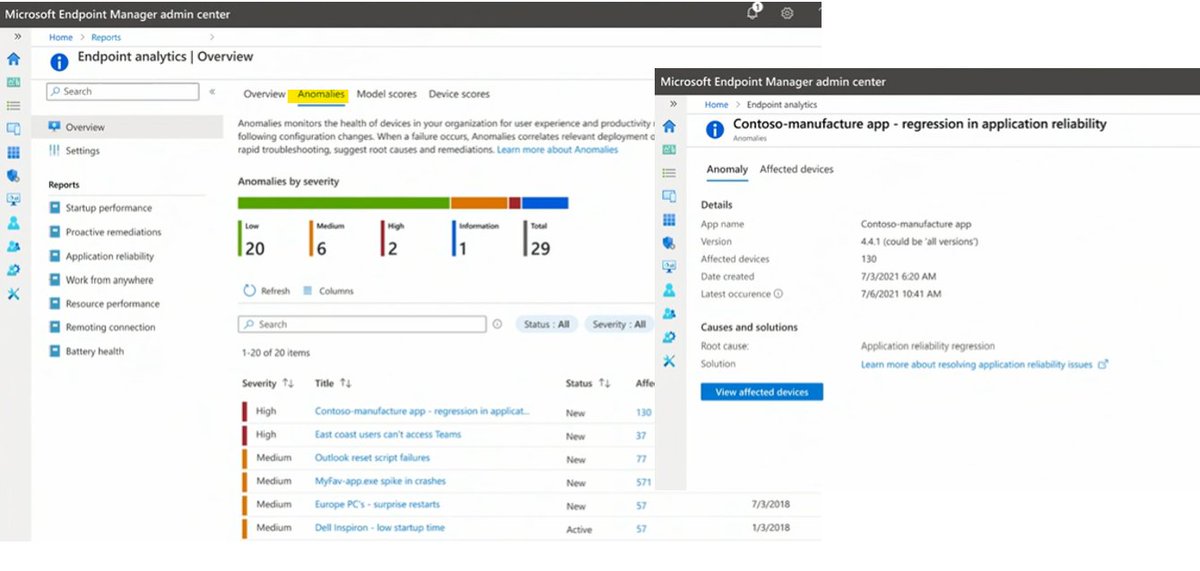Open East coast users can't access Teams
This screenshot has width=1200, height=571.
click(388, 435)
